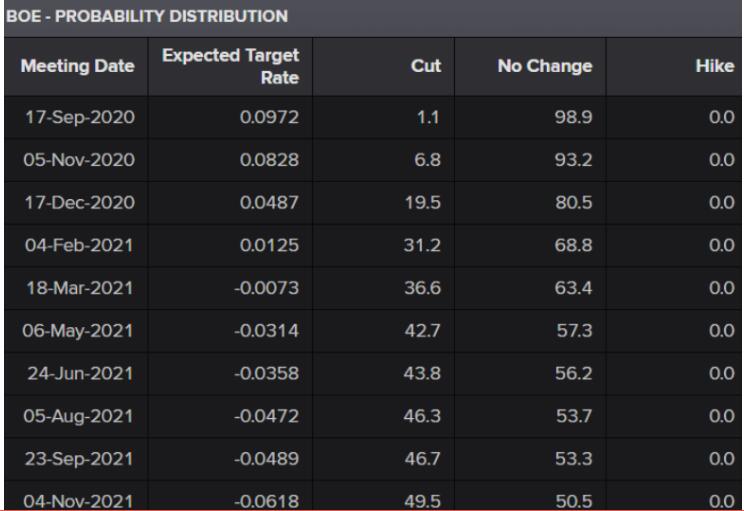Pick the no change value 56.2
The height and width of the screenshot is (511, 744).
click(x=574, y=373)
